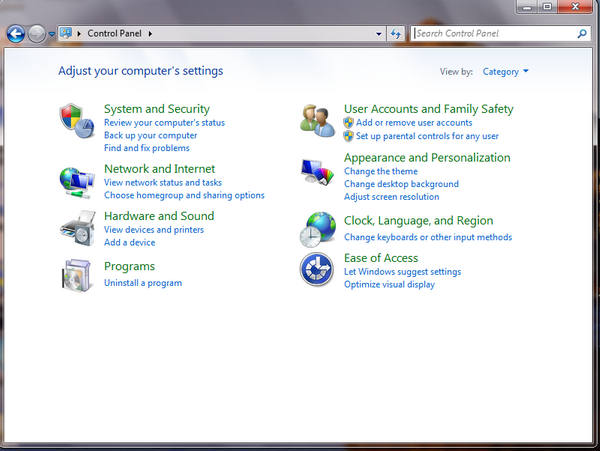Open Clock, Language, and Region category
Screen dimensions: 600x451
(x=419, y=221)
